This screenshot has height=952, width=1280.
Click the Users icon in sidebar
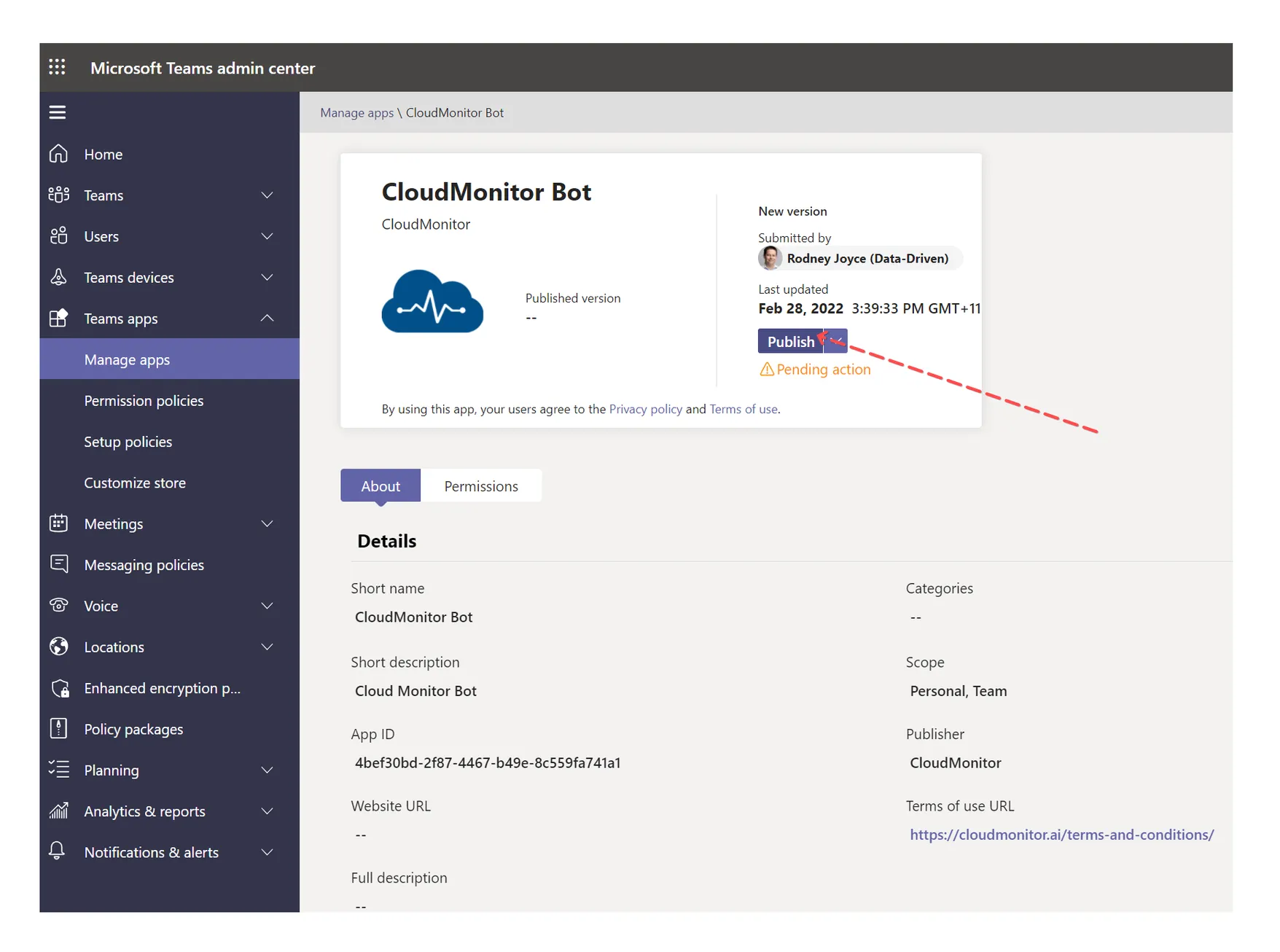58,235
